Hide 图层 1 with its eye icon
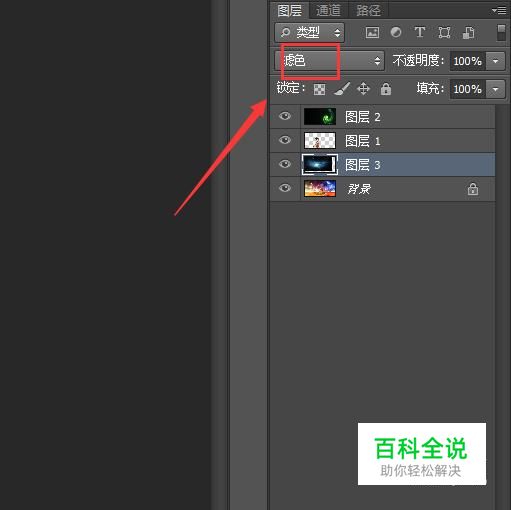511x510 pixels. click(x=285, y=140)
